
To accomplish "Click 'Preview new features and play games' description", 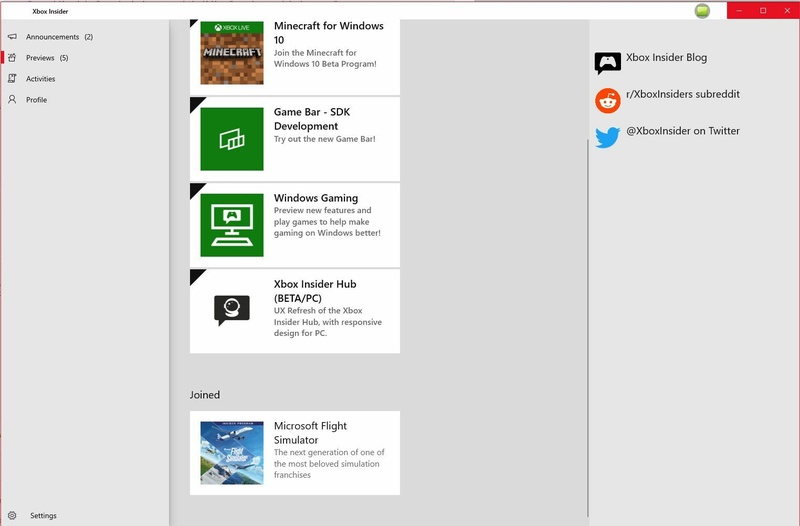I will (327, 221).
